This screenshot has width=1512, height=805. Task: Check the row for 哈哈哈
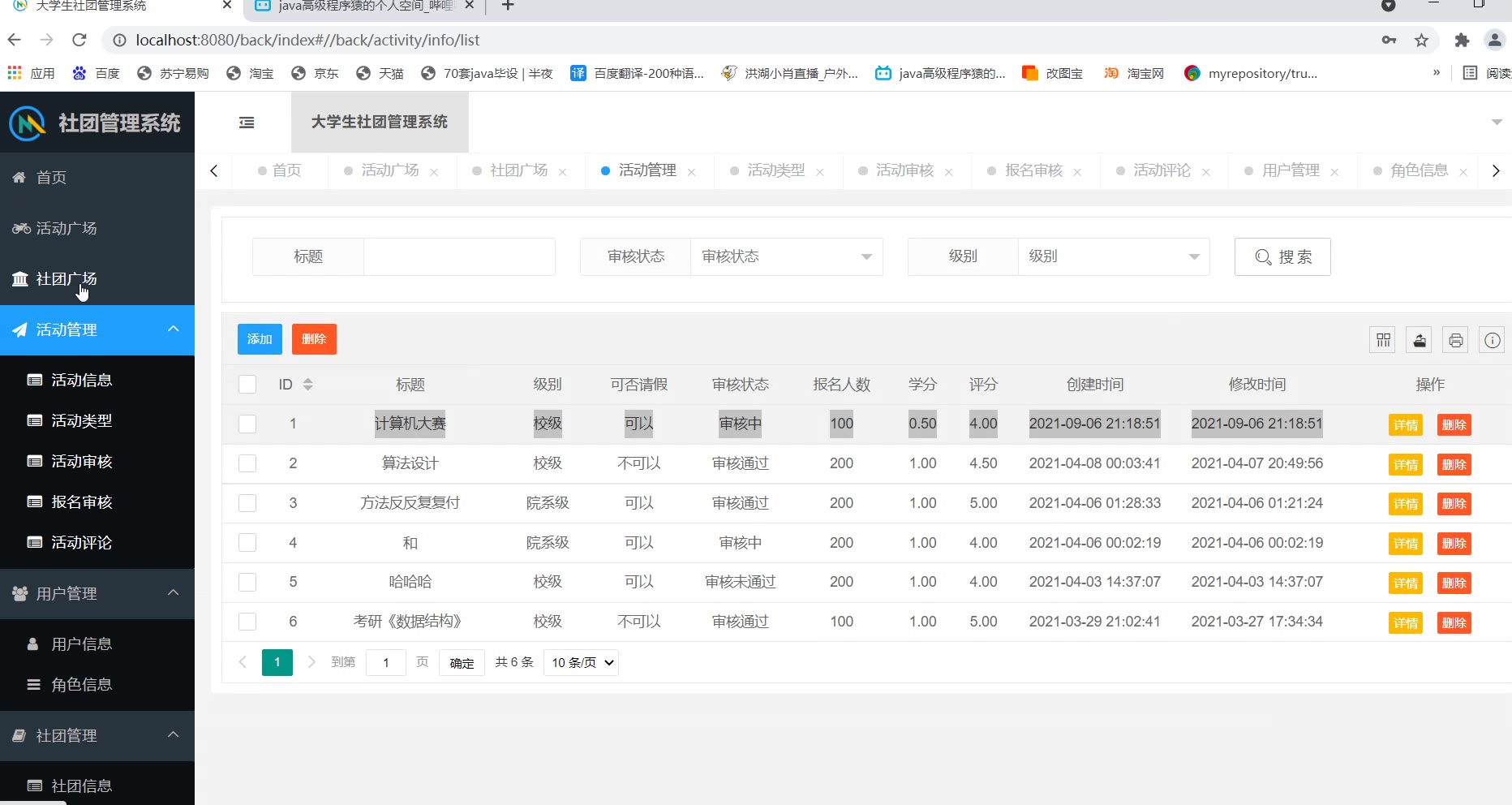(247, 582)
